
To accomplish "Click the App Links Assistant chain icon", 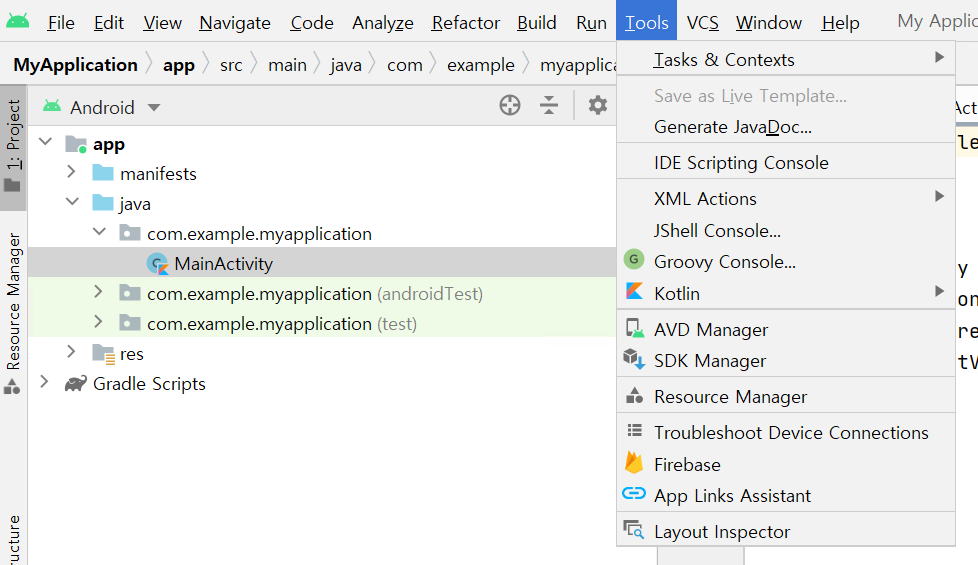I will (634, 494).
